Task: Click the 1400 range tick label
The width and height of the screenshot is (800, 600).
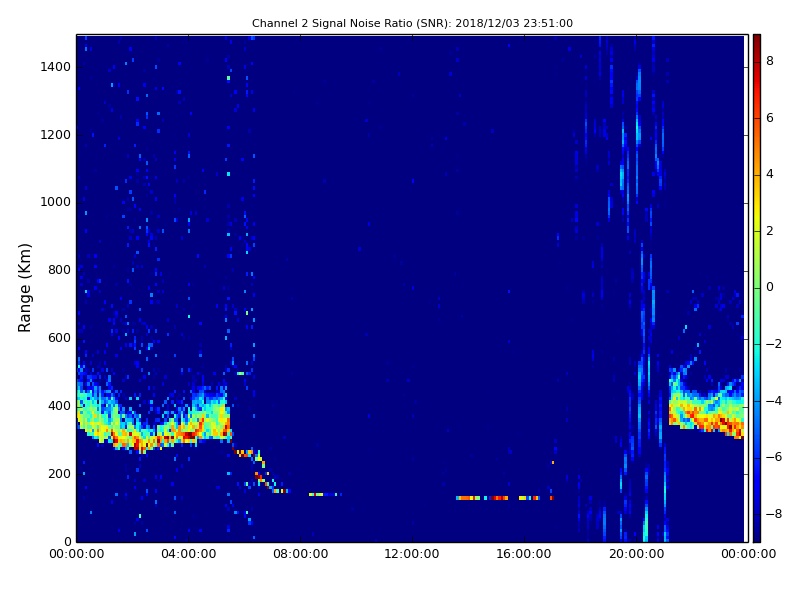Action: 56,67
